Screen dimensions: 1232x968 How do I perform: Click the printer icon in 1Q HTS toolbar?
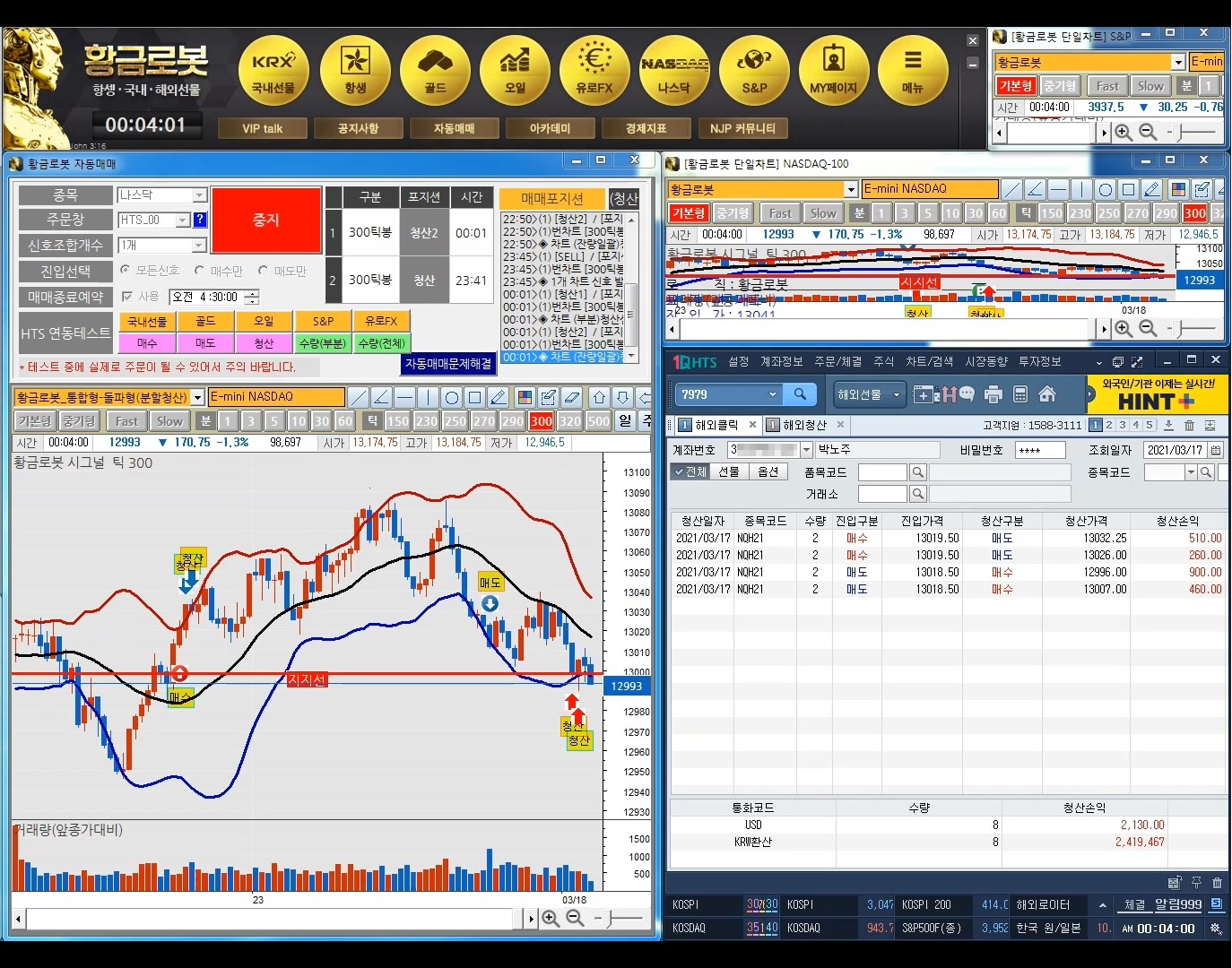[x=993, y=394]
